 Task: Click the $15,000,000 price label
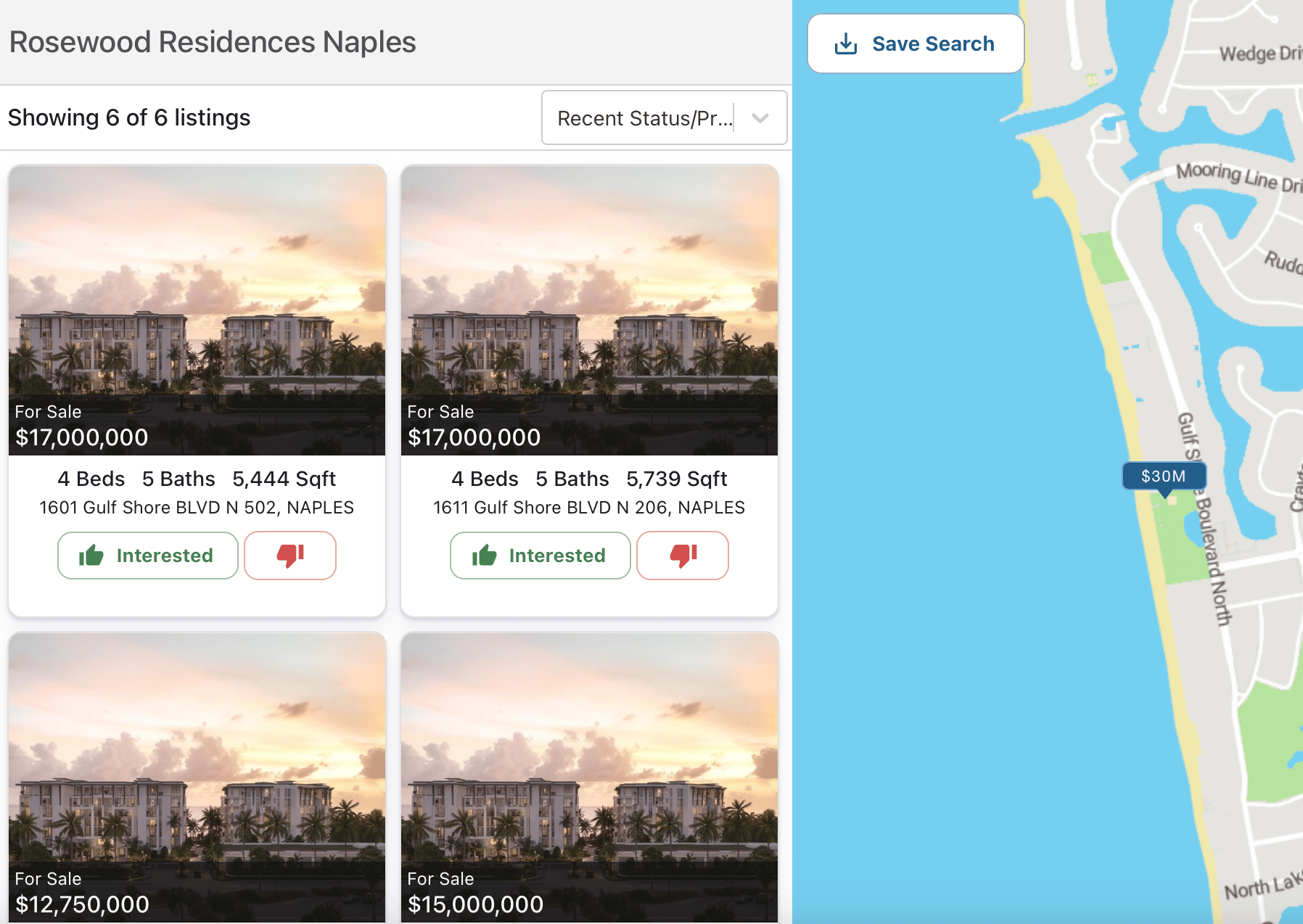click(475, 904)
